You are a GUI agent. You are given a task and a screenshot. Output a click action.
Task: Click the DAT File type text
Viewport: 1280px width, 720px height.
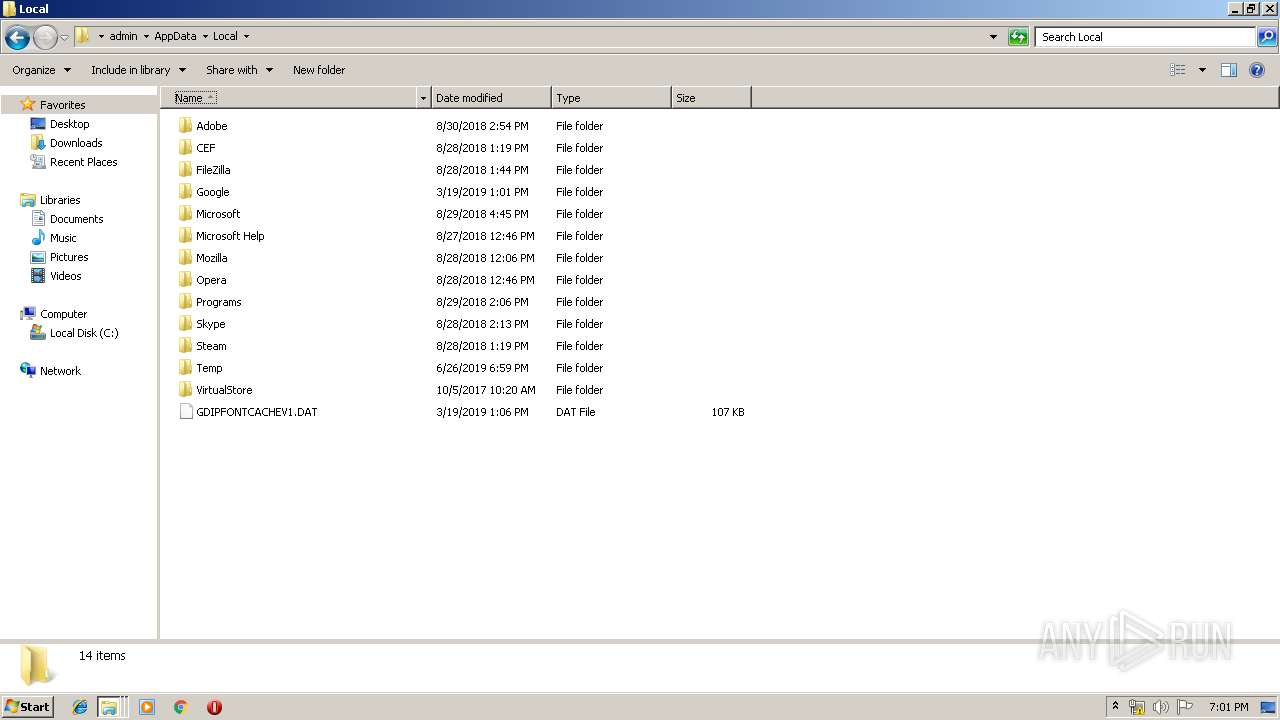tap(575, 412)
